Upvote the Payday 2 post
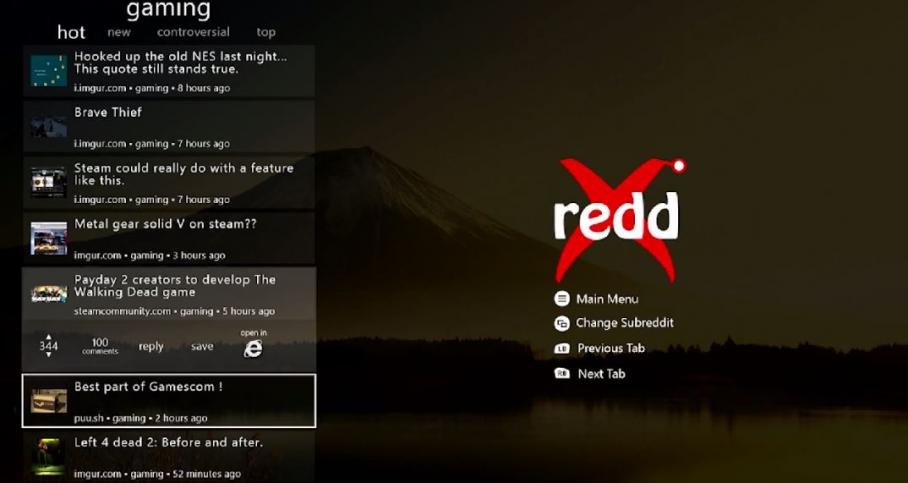 coord(48,337)
